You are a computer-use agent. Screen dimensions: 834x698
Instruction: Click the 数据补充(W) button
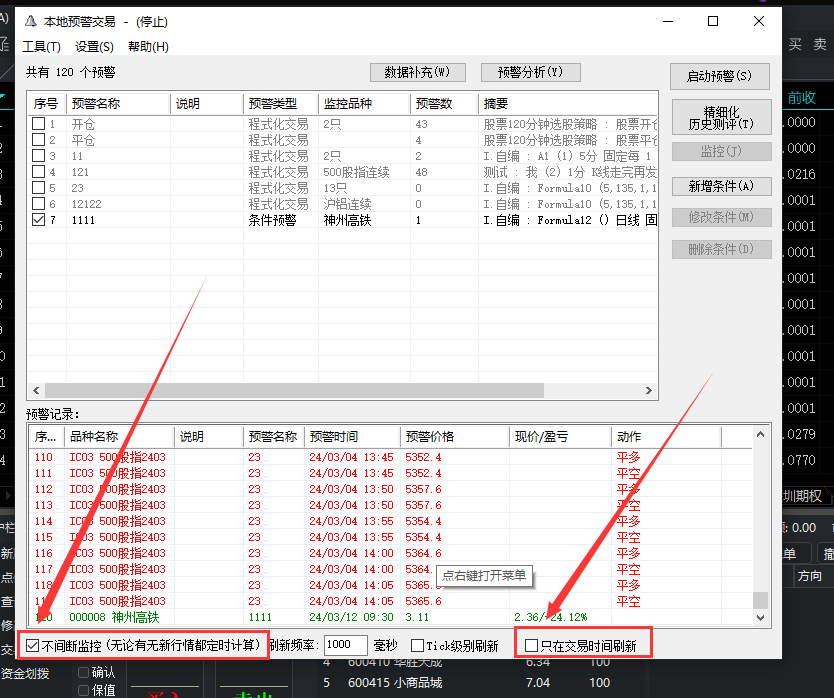click(x=418, y=72)
